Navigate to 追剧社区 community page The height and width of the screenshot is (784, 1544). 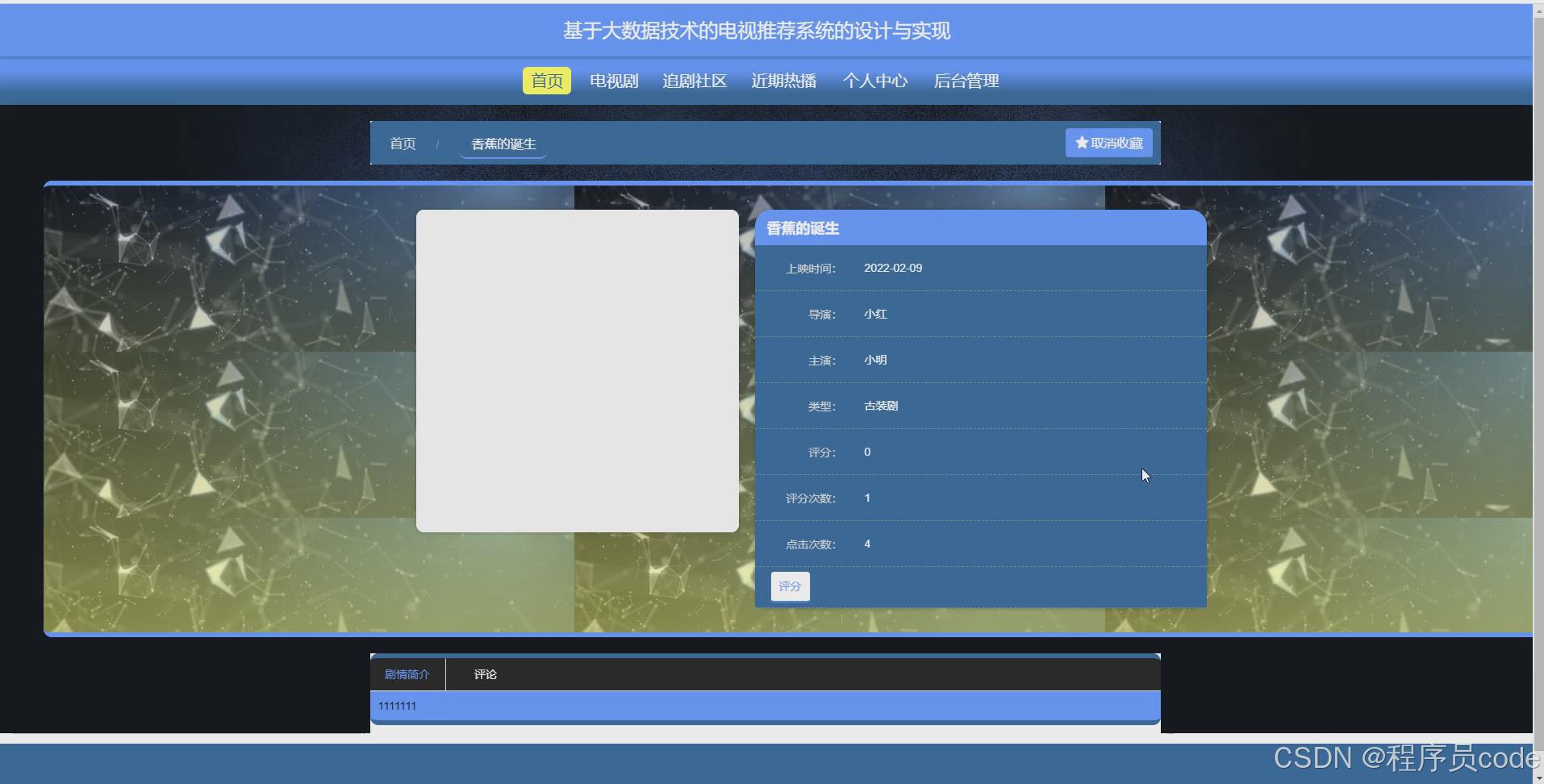[x=694, y=81]
